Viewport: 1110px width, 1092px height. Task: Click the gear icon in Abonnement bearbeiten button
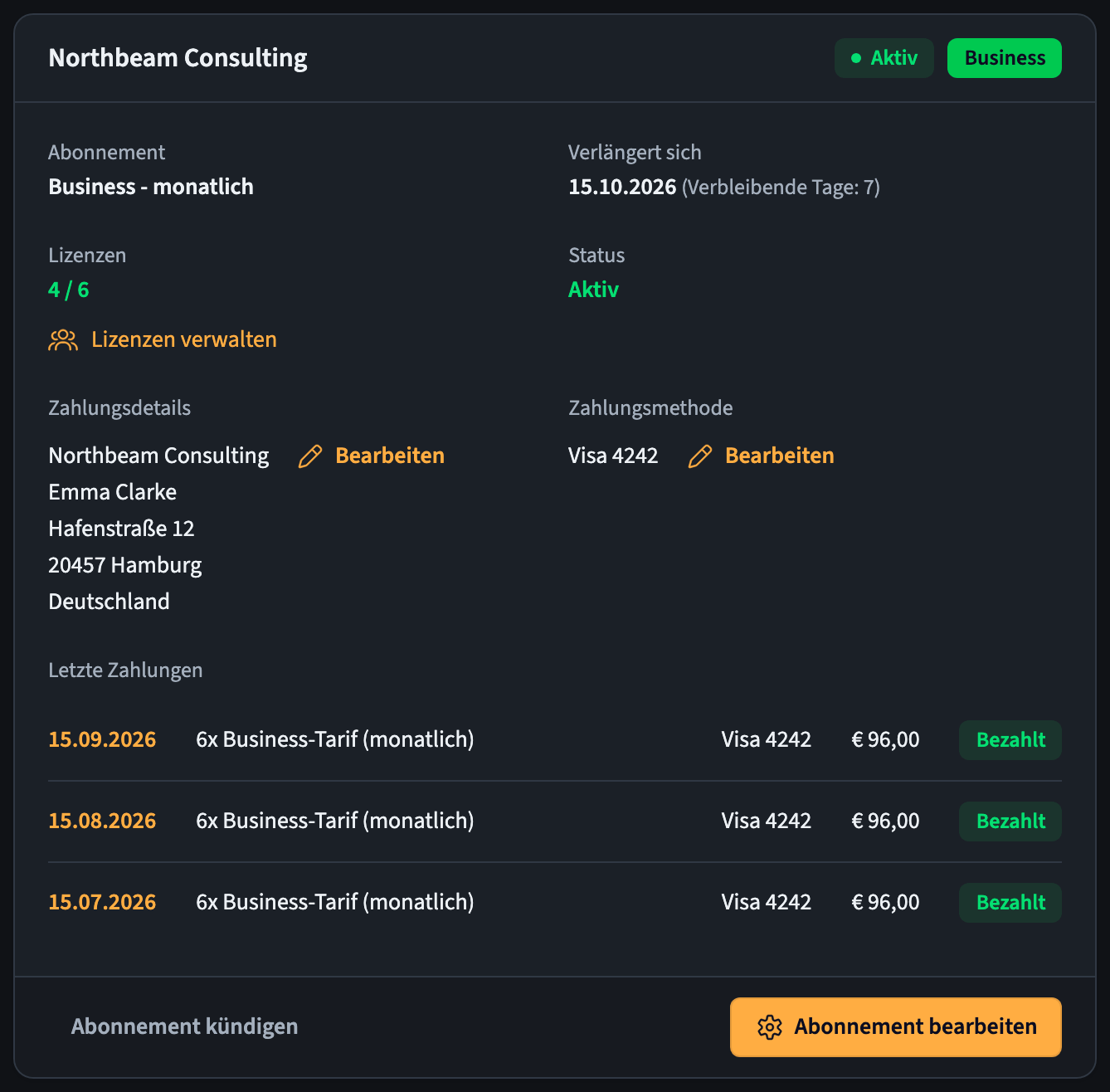coord(770,1027)
